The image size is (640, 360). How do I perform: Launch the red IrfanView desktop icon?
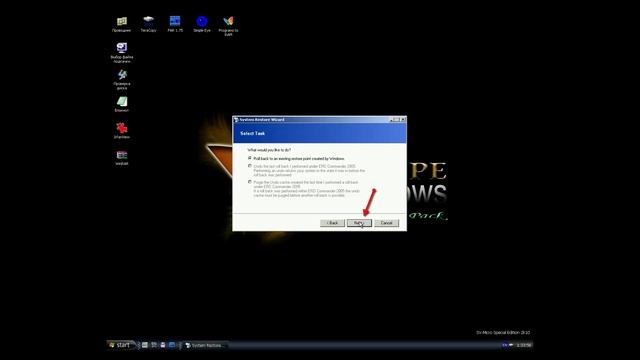click(122, 131)
